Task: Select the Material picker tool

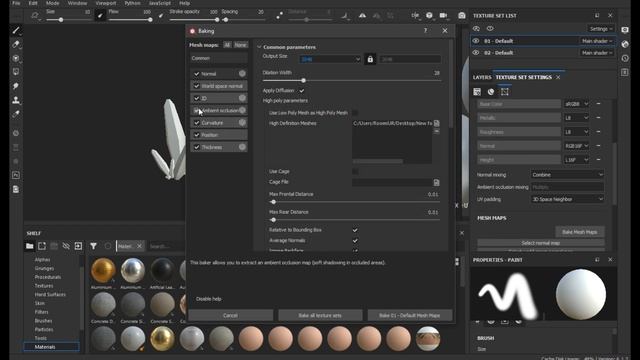Action: 16,114
